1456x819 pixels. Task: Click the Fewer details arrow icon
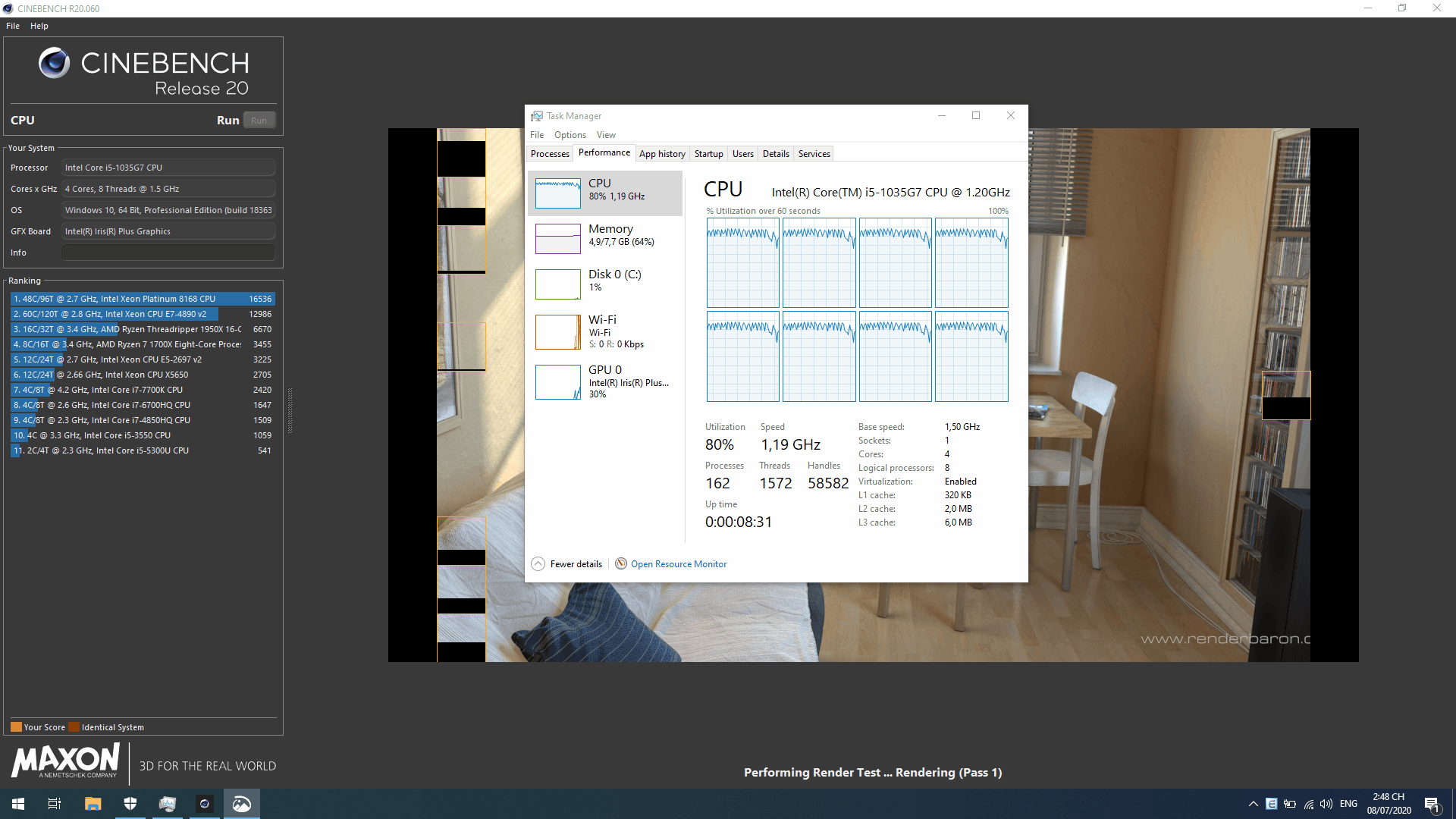[538, 564]
